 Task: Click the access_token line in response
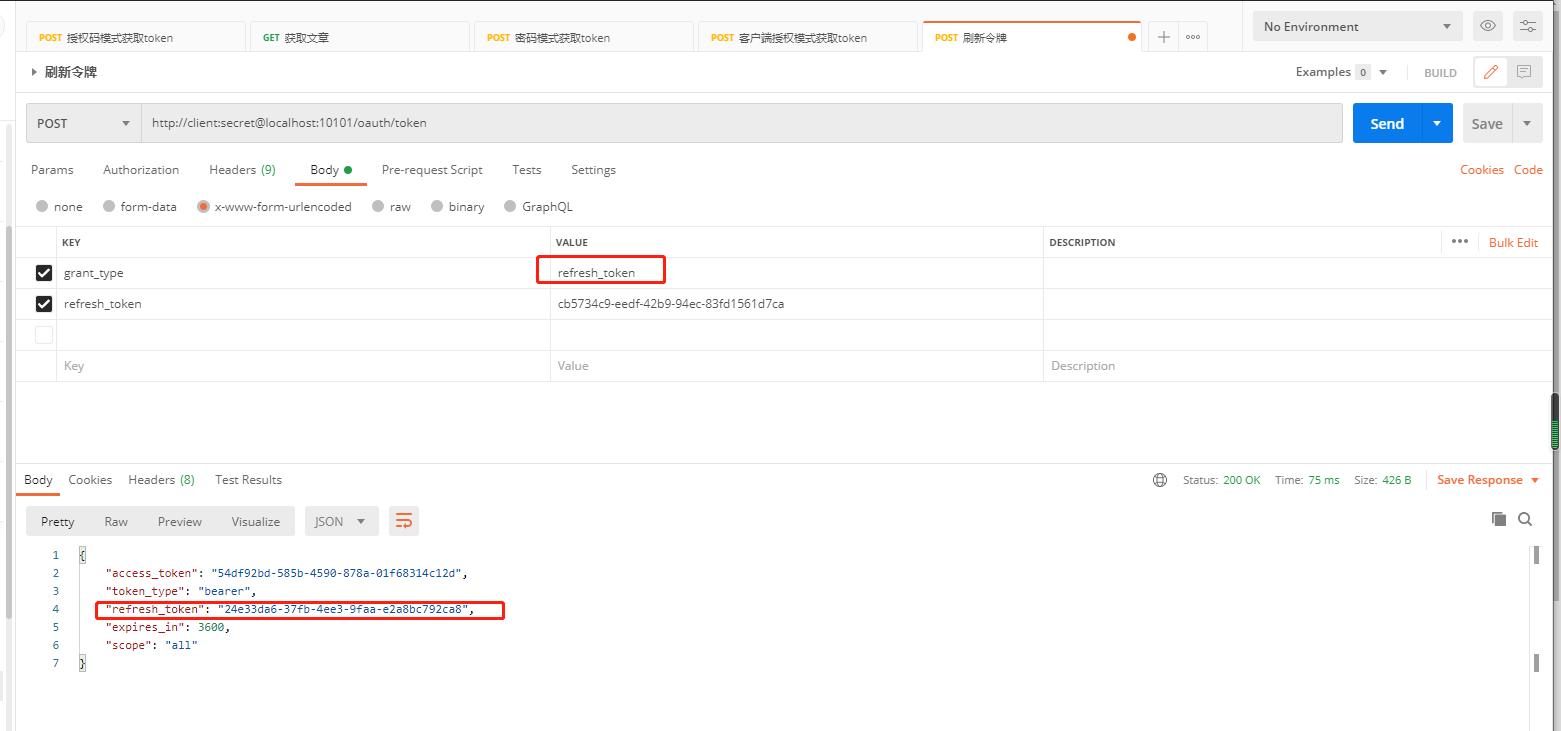click(x=287, y=573)
